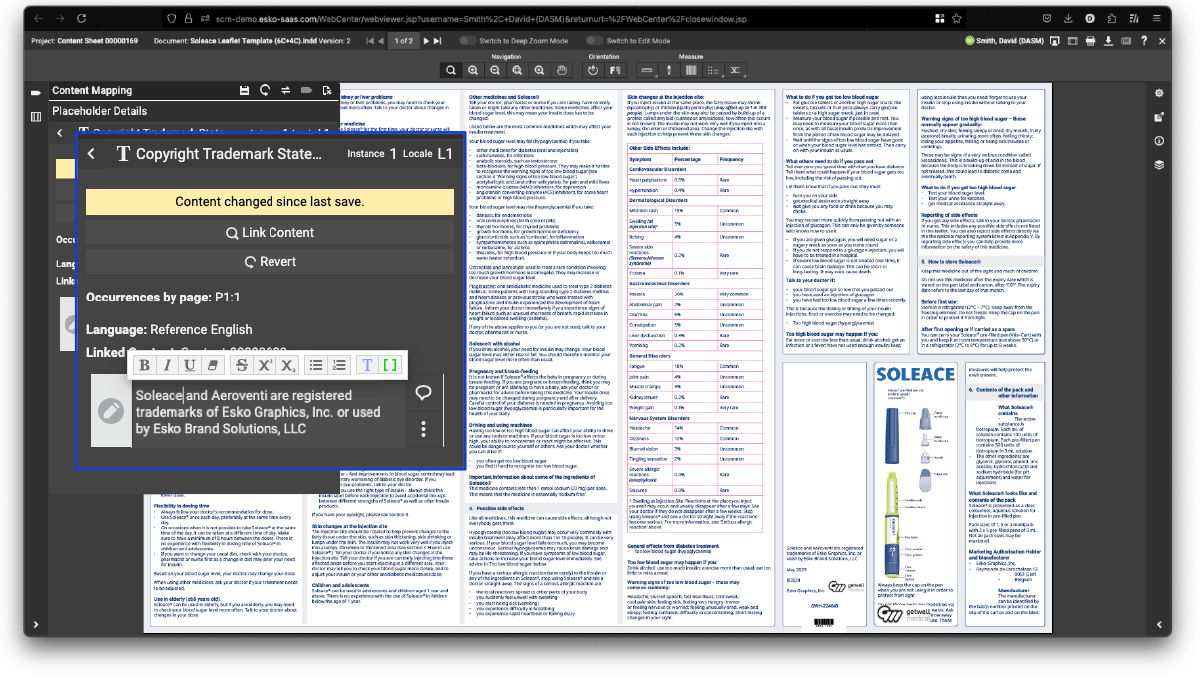The width and height of the screenshot is (1200, 681).
Task: Click the refresh icon in Content Mapping header
Action: pyautogui.click(x=265, y=90)
